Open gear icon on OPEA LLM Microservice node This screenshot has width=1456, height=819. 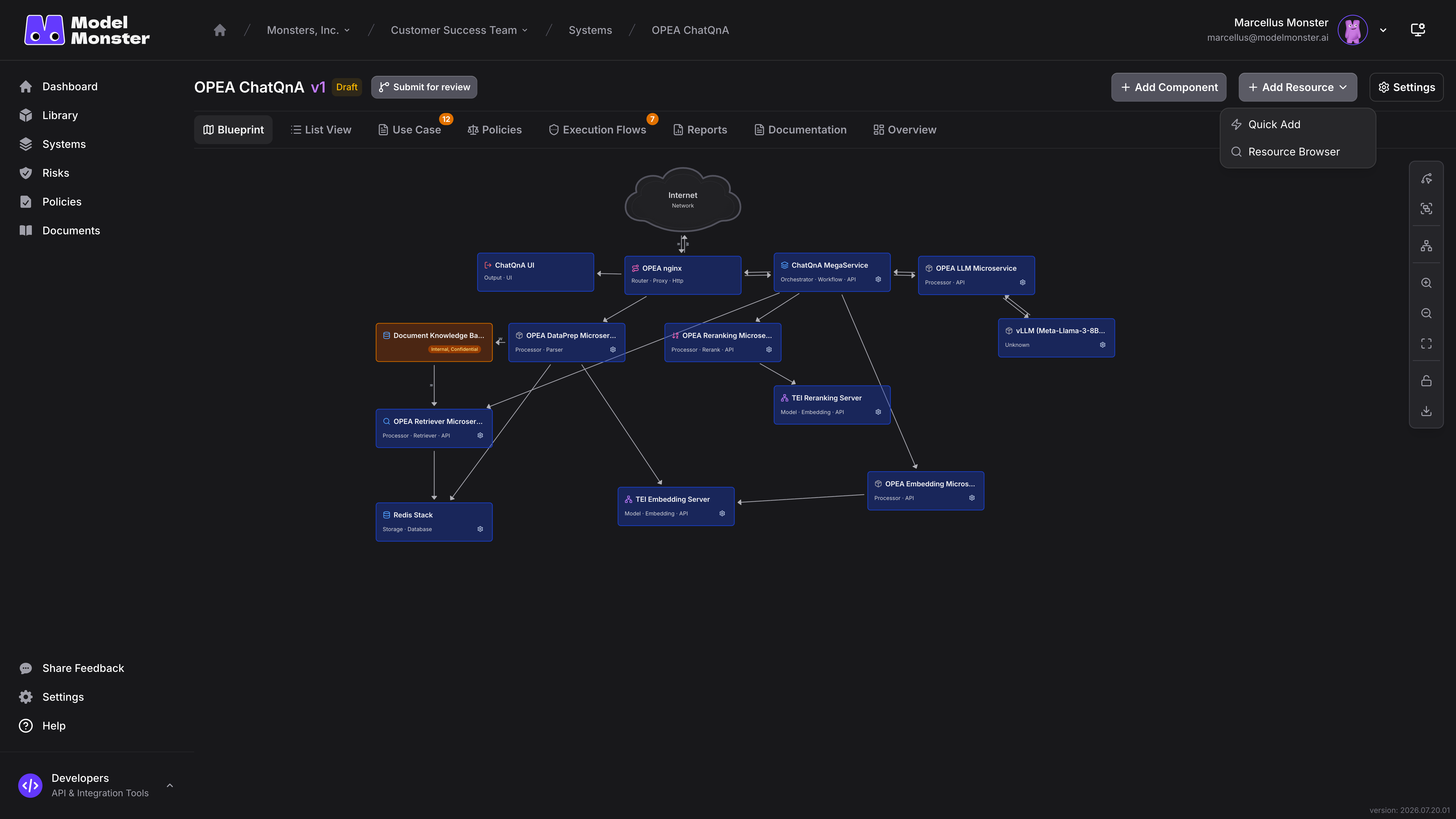click(x=1022, y=283)
